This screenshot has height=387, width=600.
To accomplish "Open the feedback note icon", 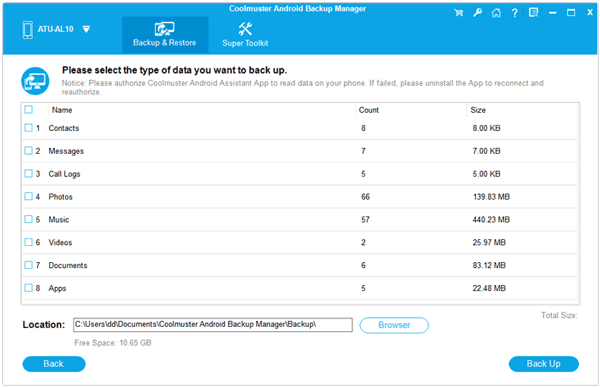I will [x=533, y=13].
